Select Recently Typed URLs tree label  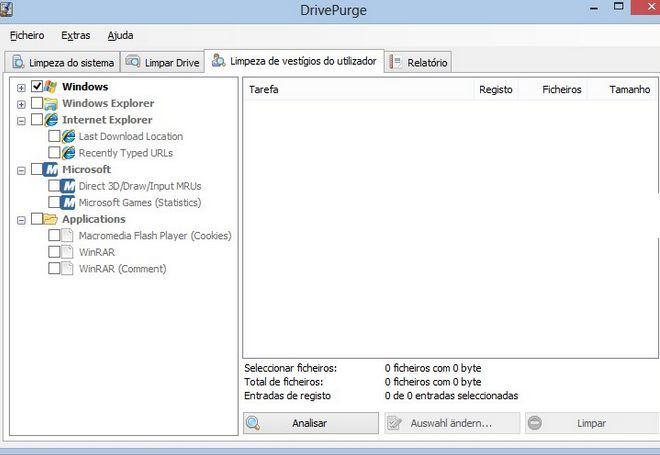[x=126, y=153]
